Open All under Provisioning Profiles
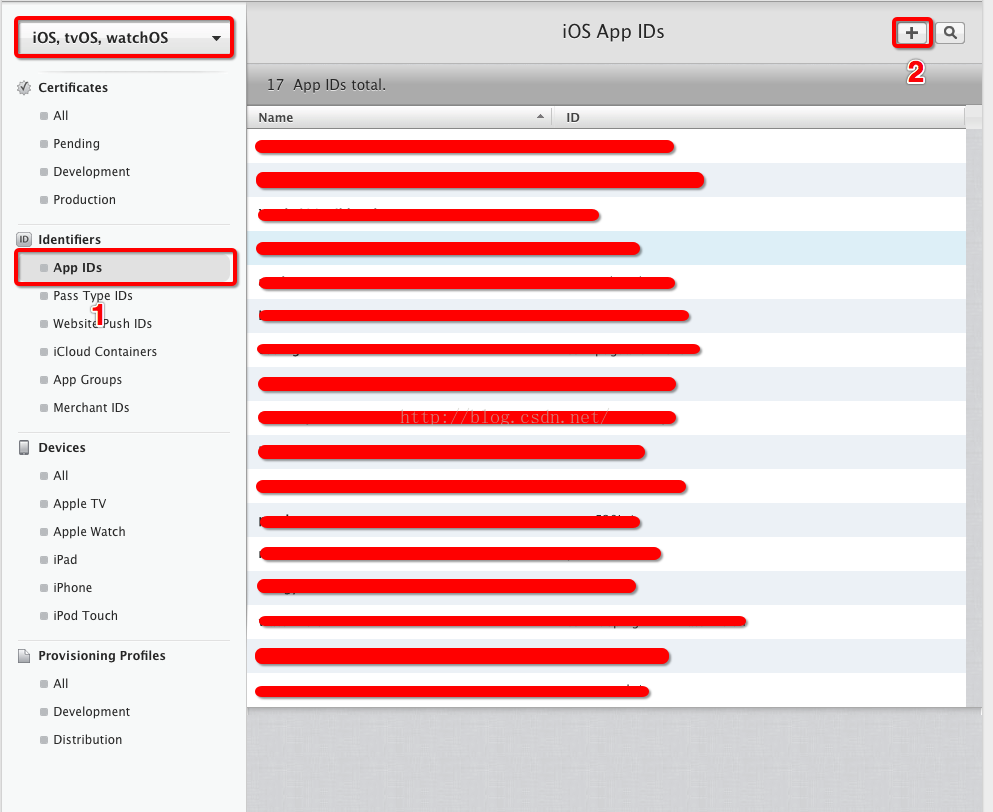993x812 pixels. pos(60,683)
